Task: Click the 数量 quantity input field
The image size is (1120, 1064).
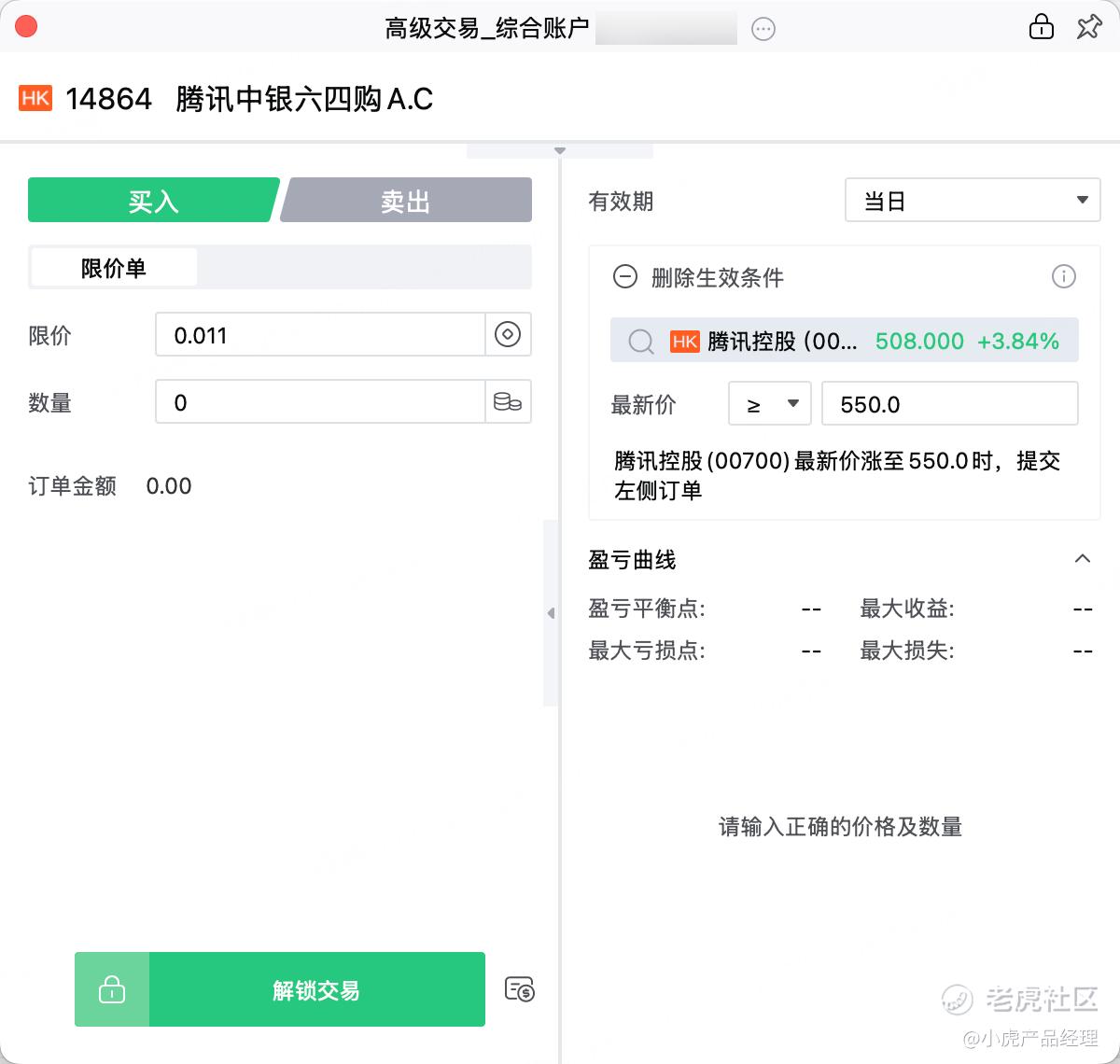Action: pos(320,402)
